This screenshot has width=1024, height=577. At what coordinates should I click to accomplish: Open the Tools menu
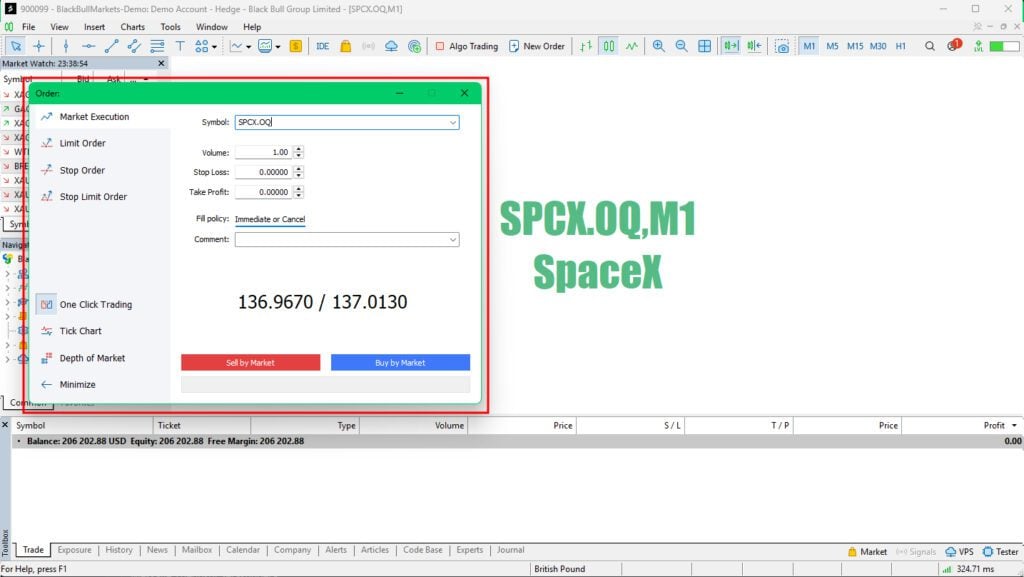pyautogui.click(x=170, y=27)
